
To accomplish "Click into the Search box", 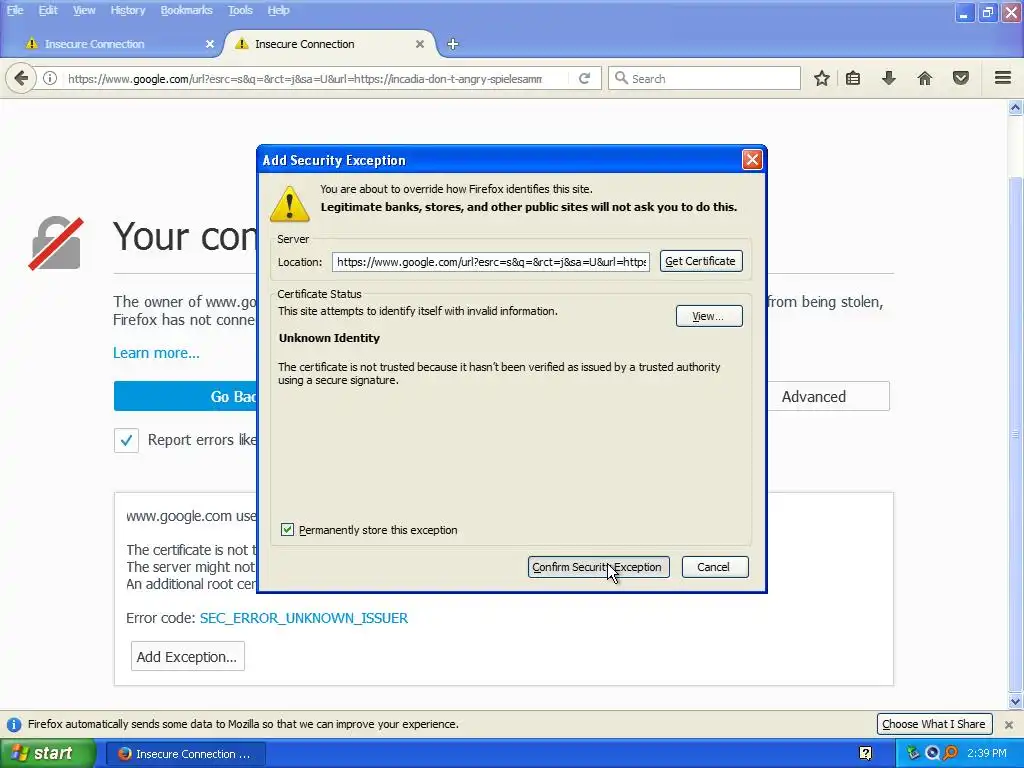I will pos(705,78).
